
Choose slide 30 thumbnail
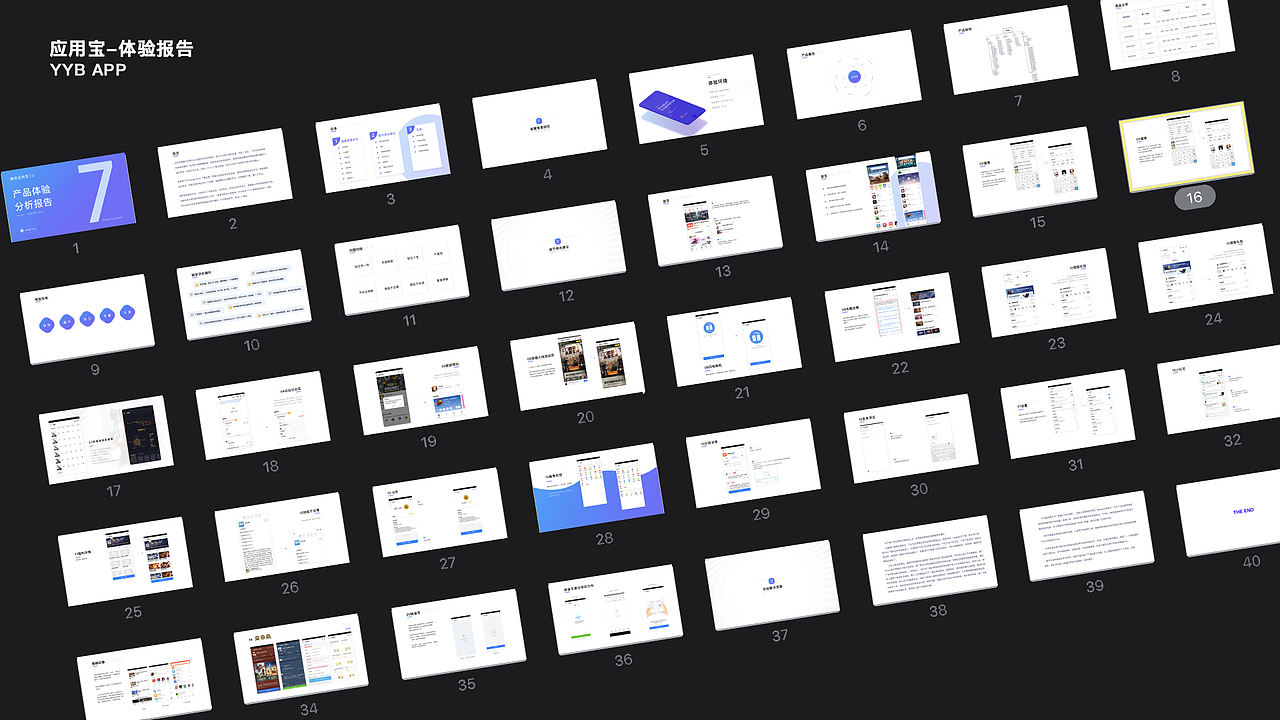[x=912, y=440]
